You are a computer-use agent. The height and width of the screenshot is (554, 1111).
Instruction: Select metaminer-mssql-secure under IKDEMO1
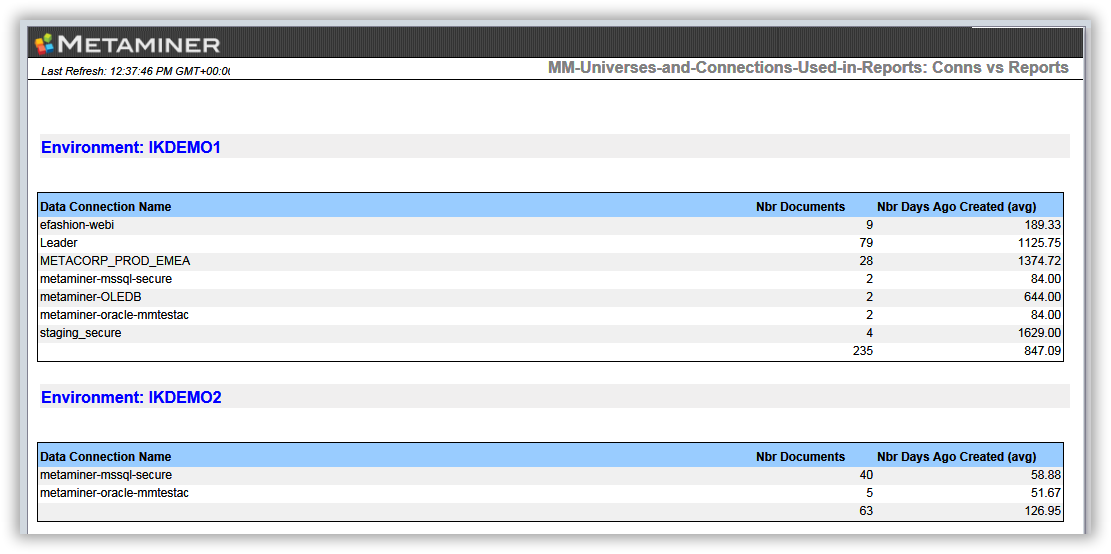click(106, 279)
